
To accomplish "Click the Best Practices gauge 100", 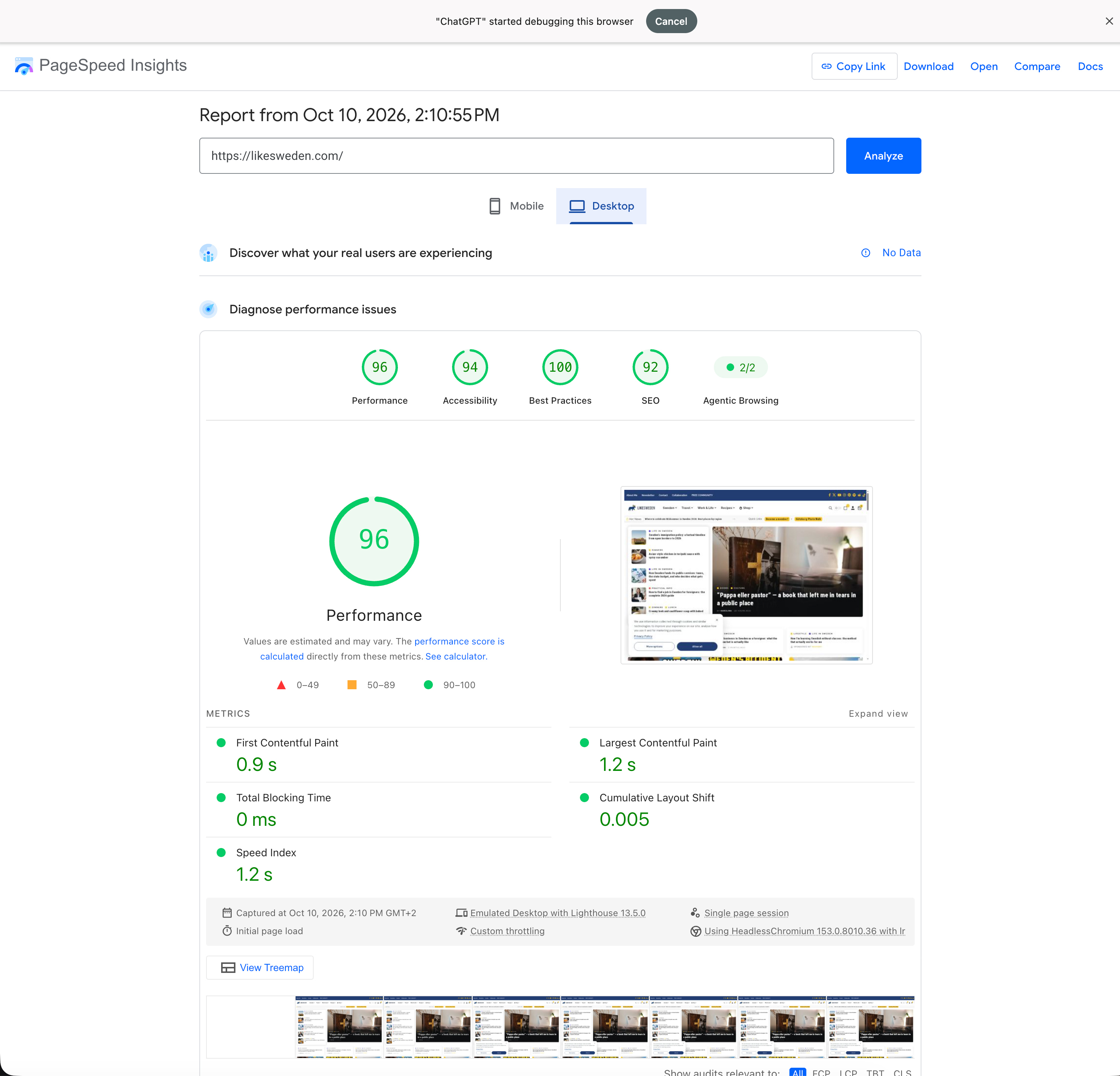I will coord(560,367).
